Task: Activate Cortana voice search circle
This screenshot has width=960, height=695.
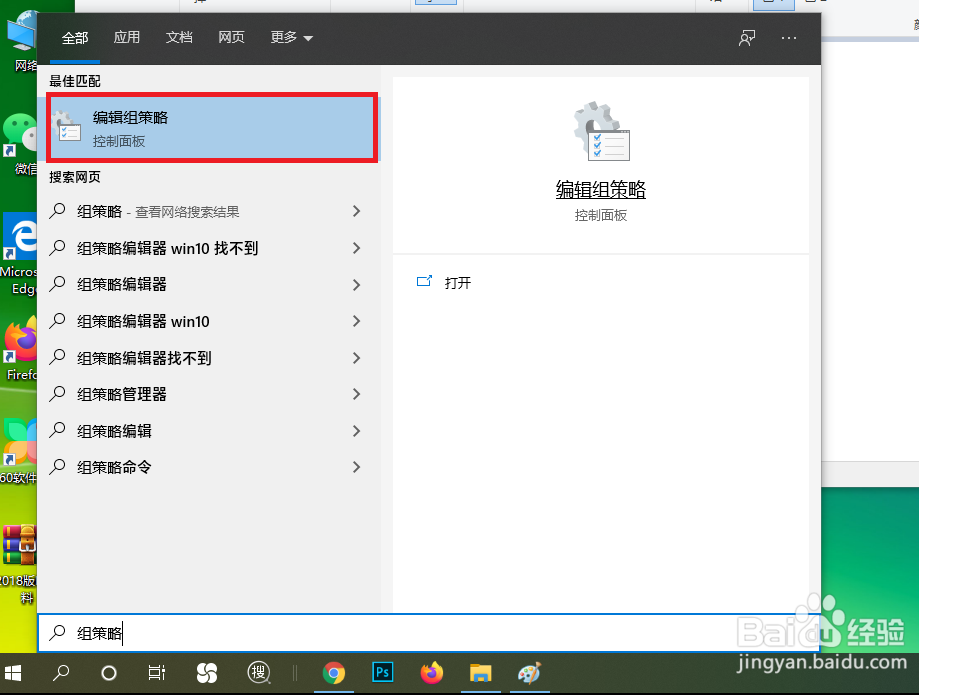Action: pos(108,673)
